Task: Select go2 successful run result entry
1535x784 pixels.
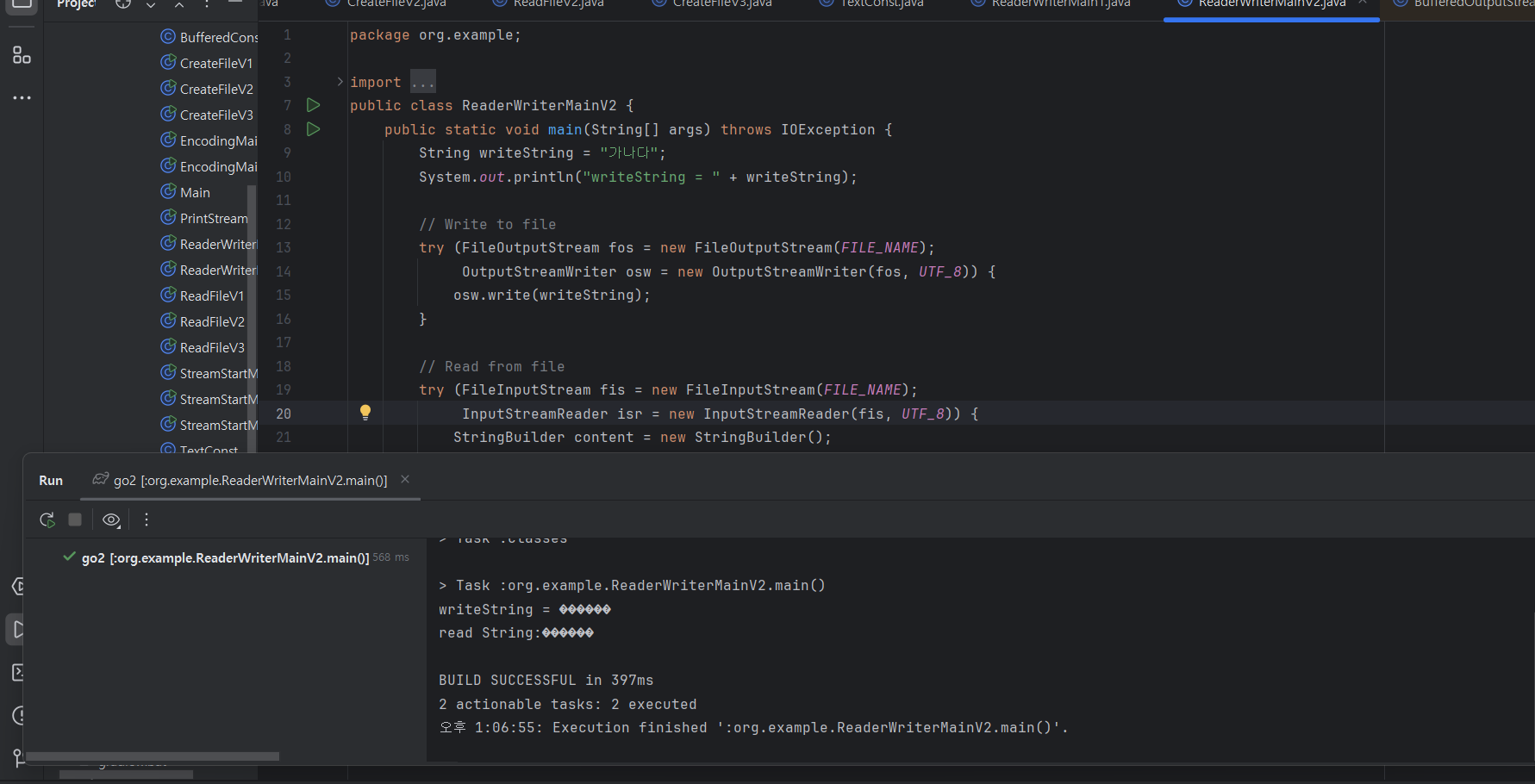Action: 225,558
